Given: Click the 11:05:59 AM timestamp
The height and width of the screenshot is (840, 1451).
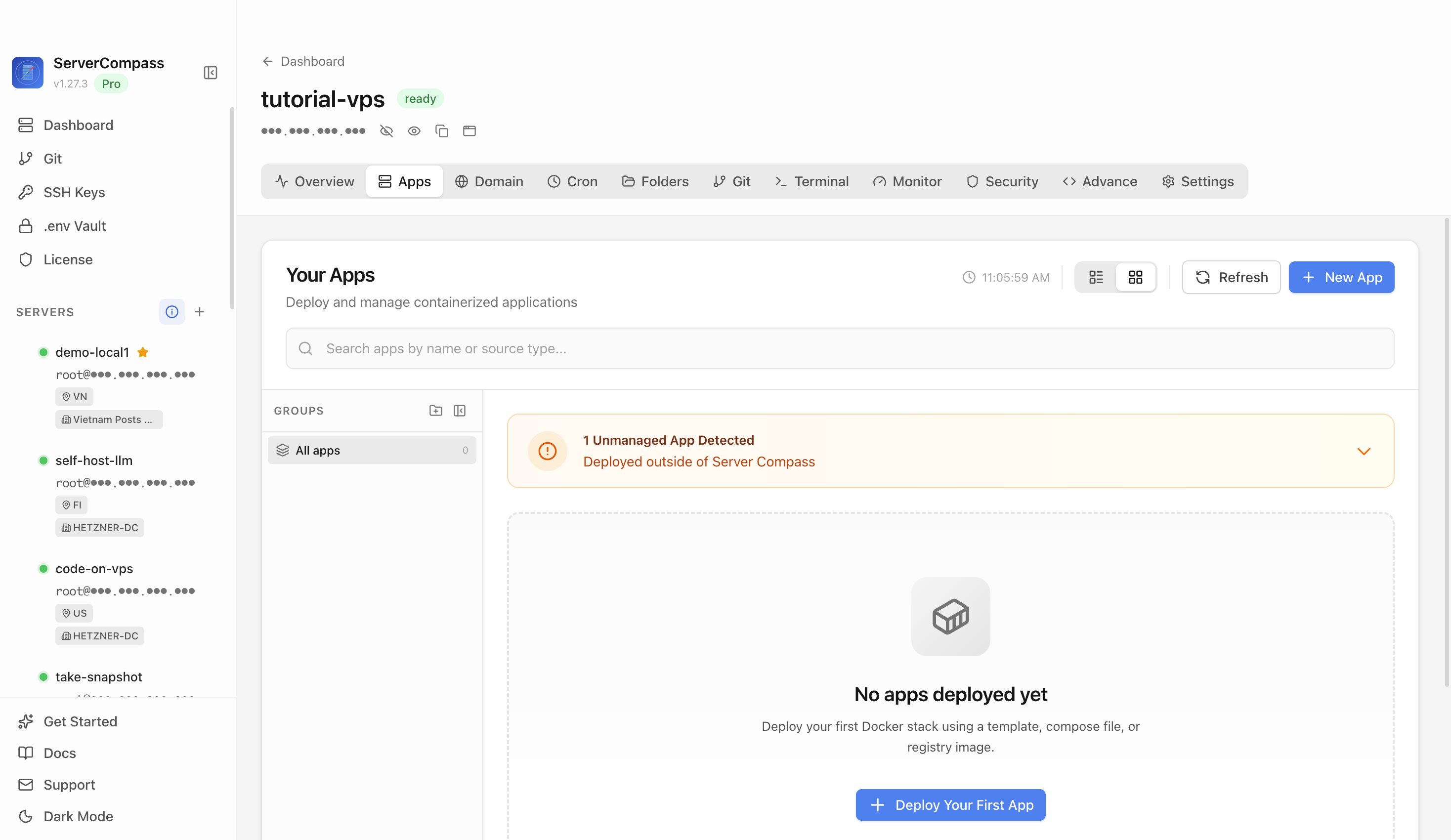Looking at the screenshot, I should click(1006, 278).
